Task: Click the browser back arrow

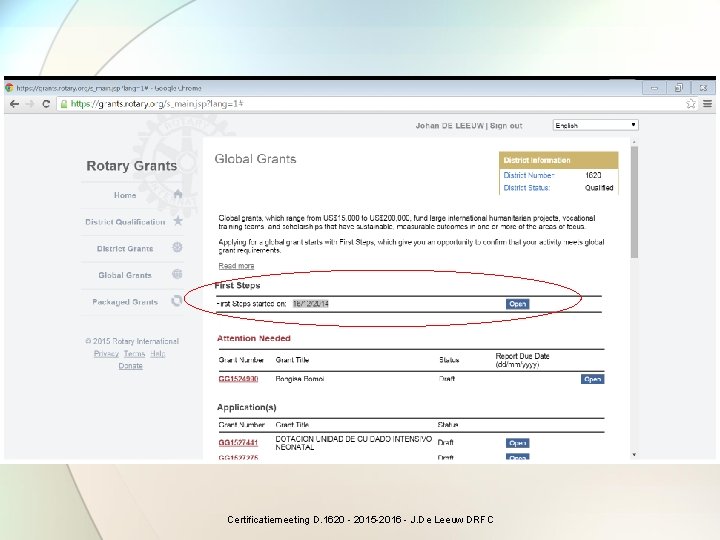Action: tap(14, 104)
